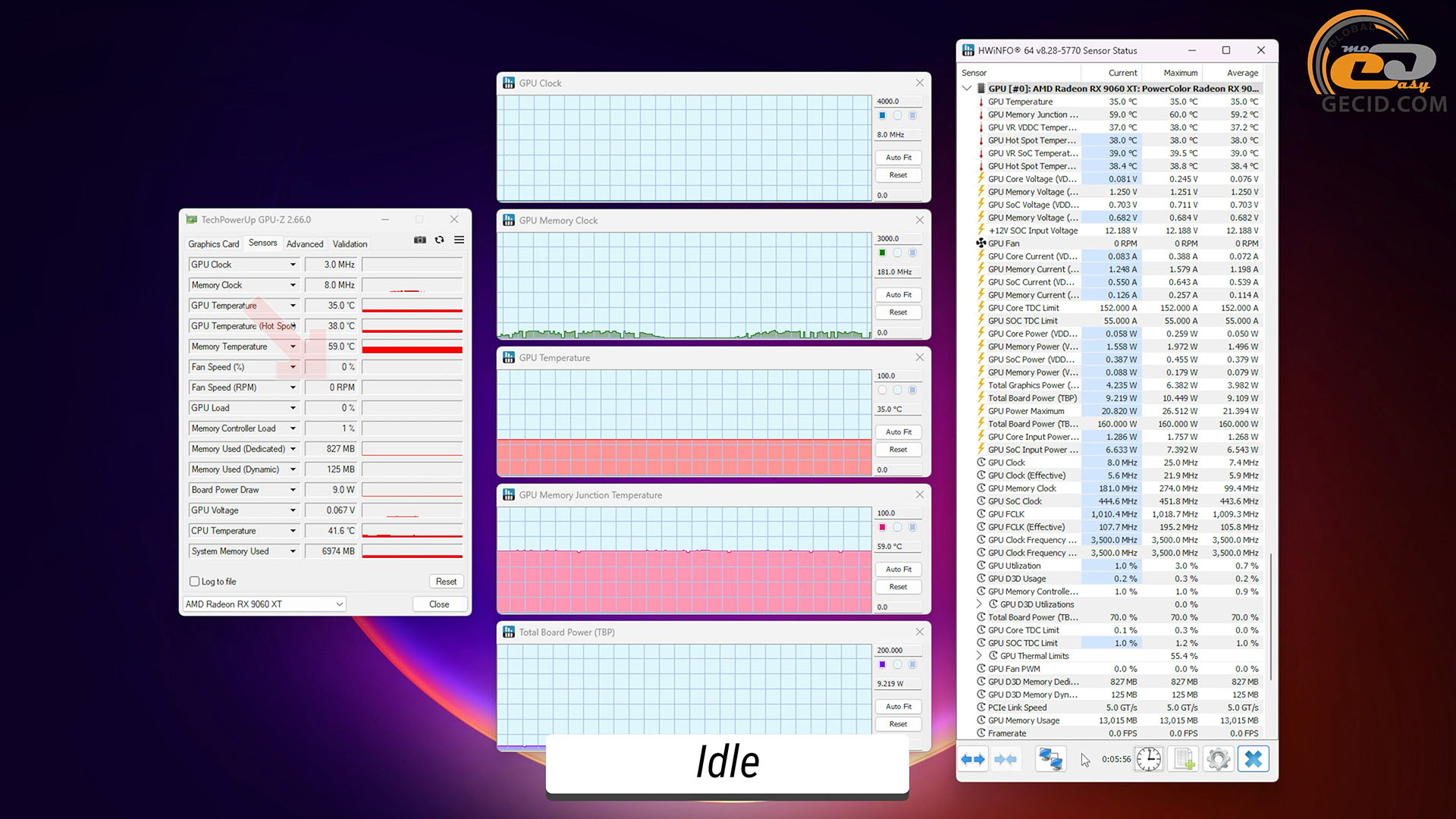This screenshot has height=819, width=1456.
Task: Select the Framerate row in HWiNFO
Action: click(1118, 733)
